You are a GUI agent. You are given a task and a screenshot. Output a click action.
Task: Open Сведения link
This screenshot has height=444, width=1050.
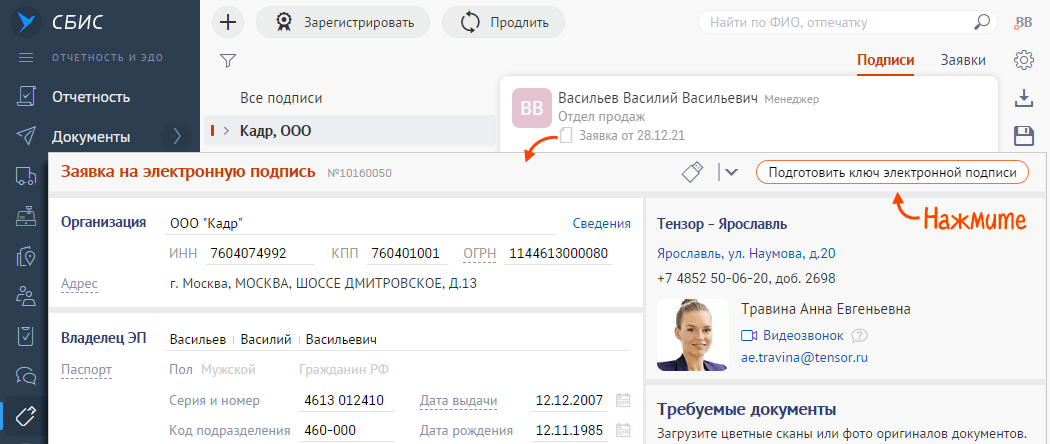(x=601, y=223)
